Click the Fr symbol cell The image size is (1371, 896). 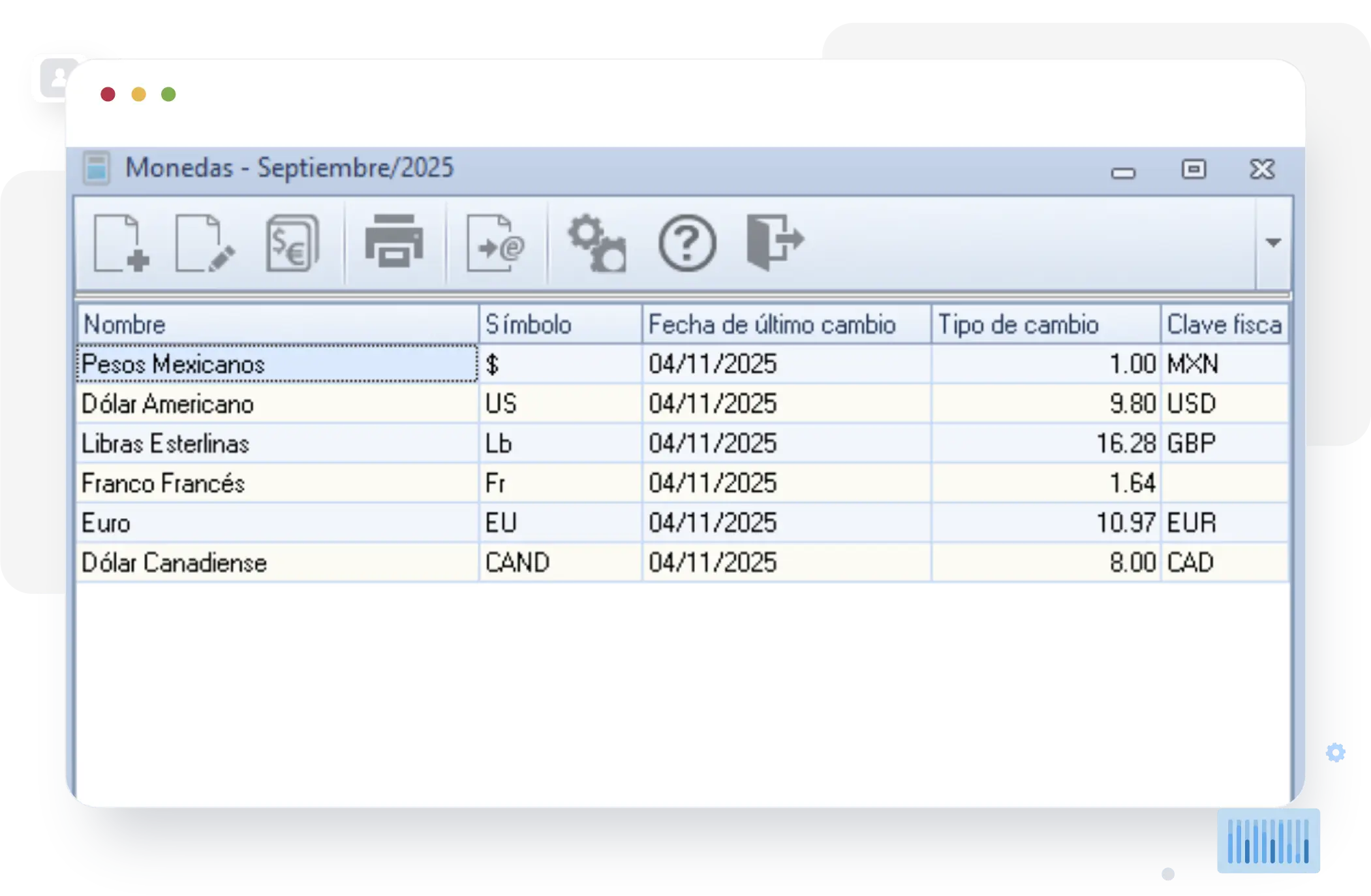click(x=561, y=483)
